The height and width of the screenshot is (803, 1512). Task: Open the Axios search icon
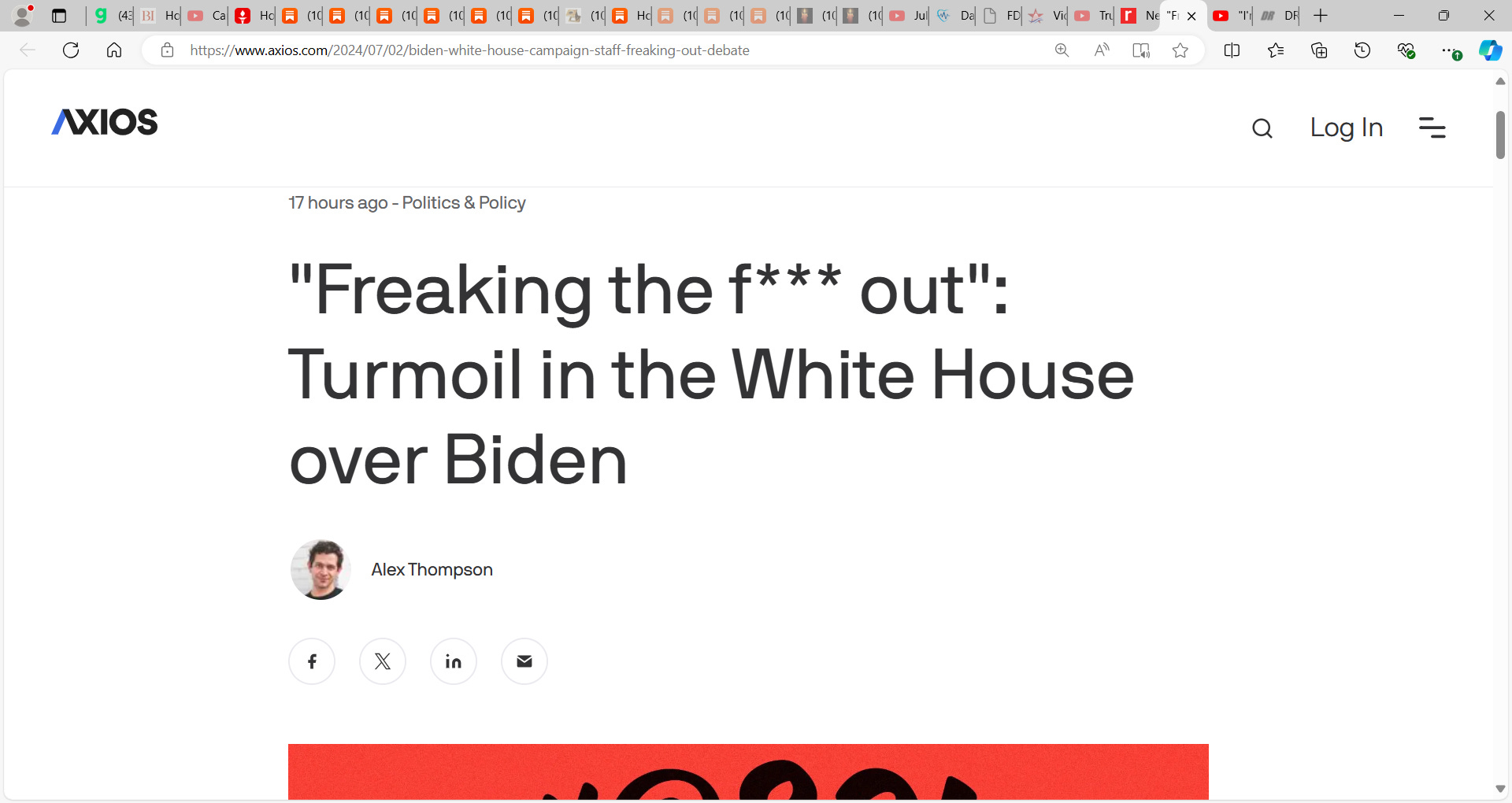click(1262, 128)
